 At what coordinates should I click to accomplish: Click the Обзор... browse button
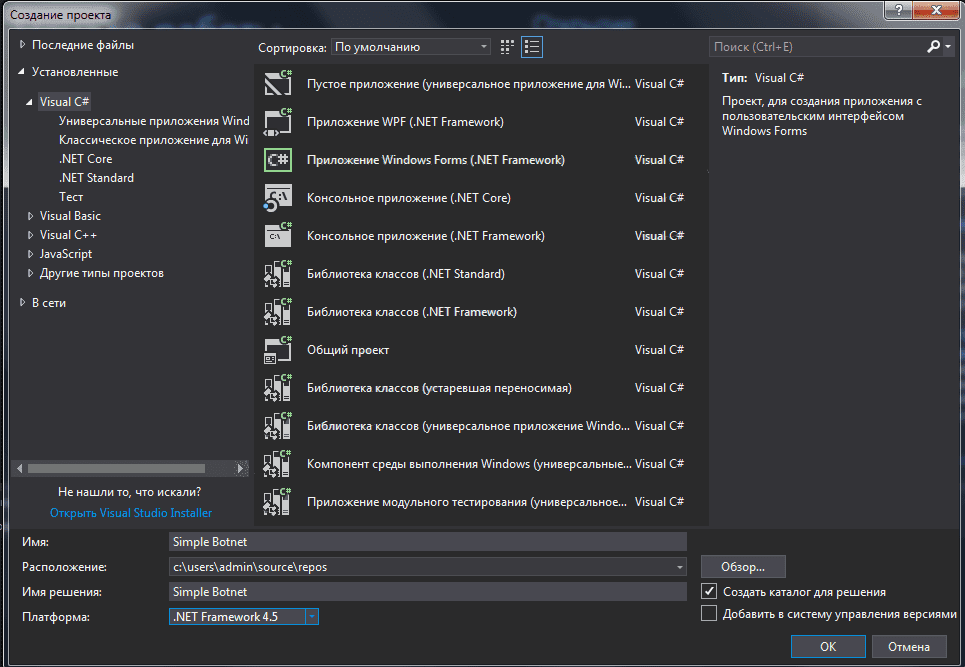743,567
